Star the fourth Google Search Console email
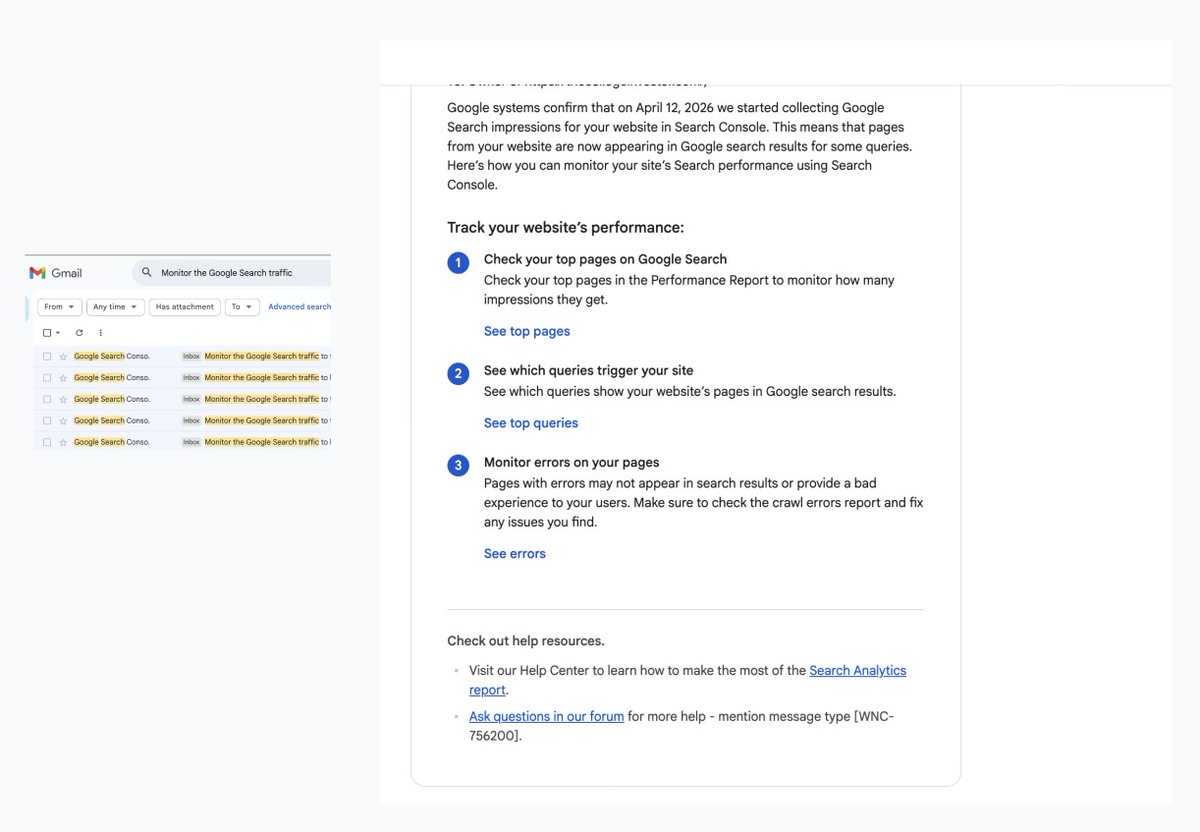1200x832 pixels. [x=63, y=421]
